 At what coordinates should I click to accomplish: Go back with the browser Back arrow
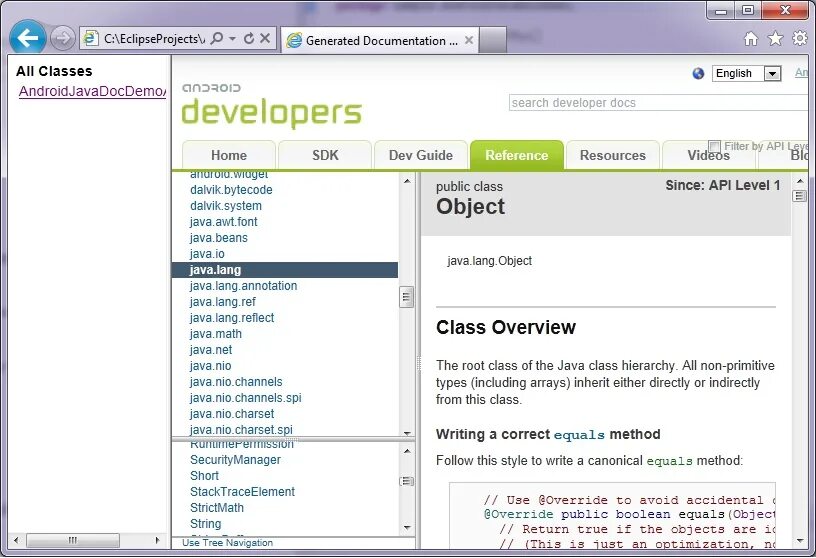click(27, 37)
